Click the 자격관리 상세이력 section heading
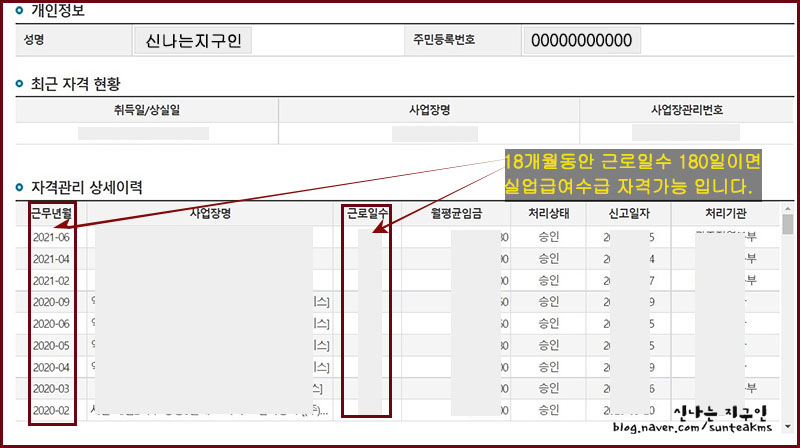 point(87,187)
